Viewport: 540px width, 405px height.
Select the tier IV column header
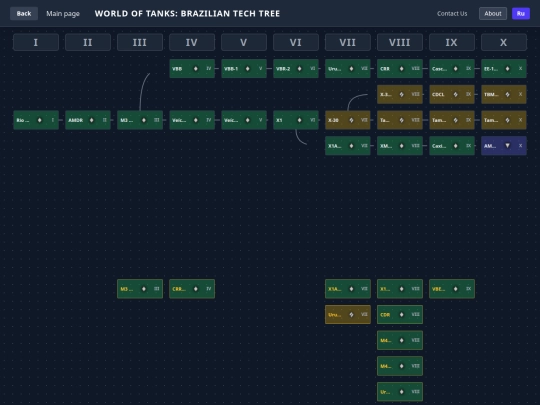(192, 42)
